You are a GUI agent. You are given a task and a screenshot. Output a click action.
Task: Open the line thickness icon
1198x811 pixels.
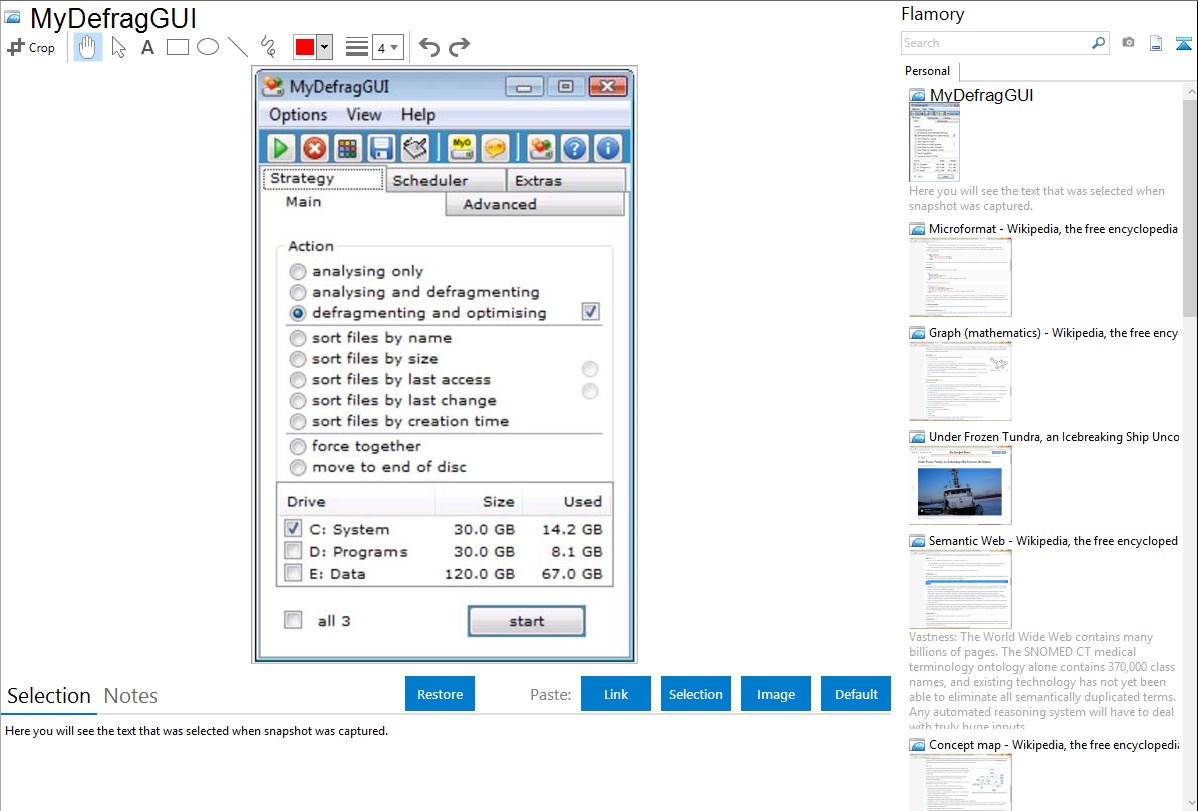[357, 47]
